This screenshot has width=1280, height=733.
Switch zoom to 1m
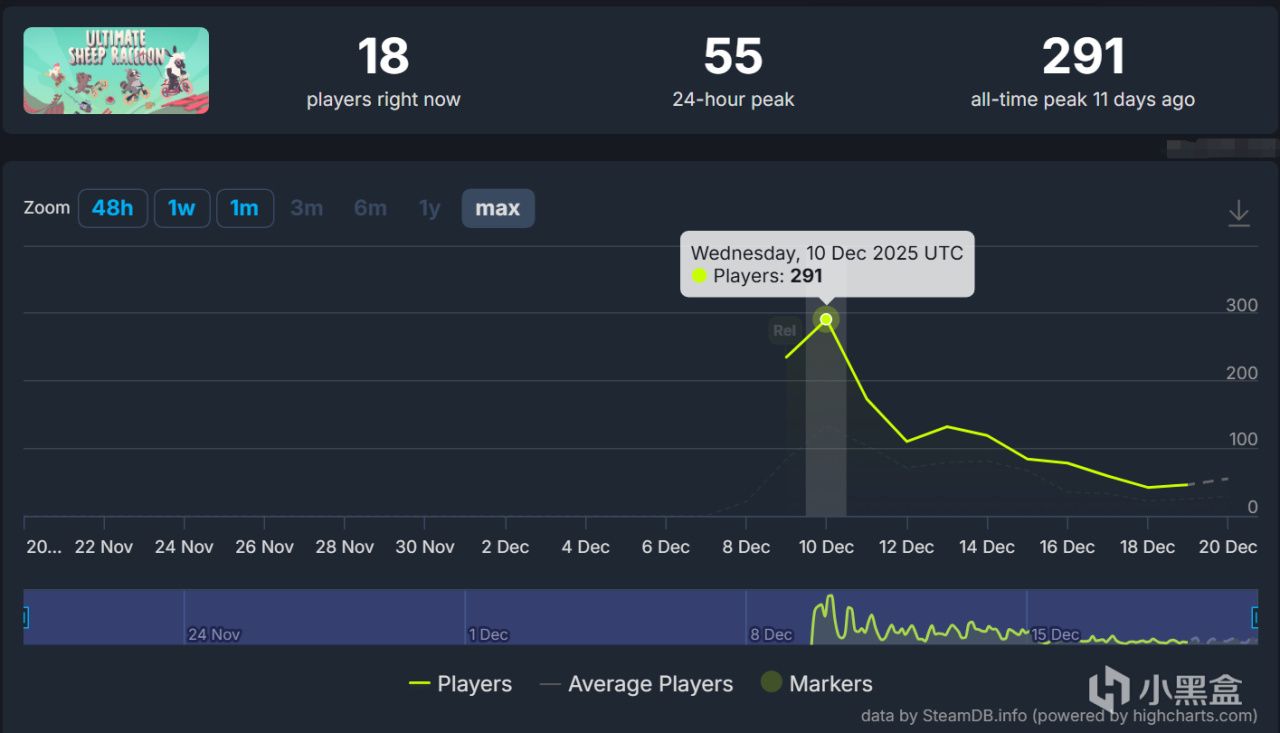[x=244, y=208]
